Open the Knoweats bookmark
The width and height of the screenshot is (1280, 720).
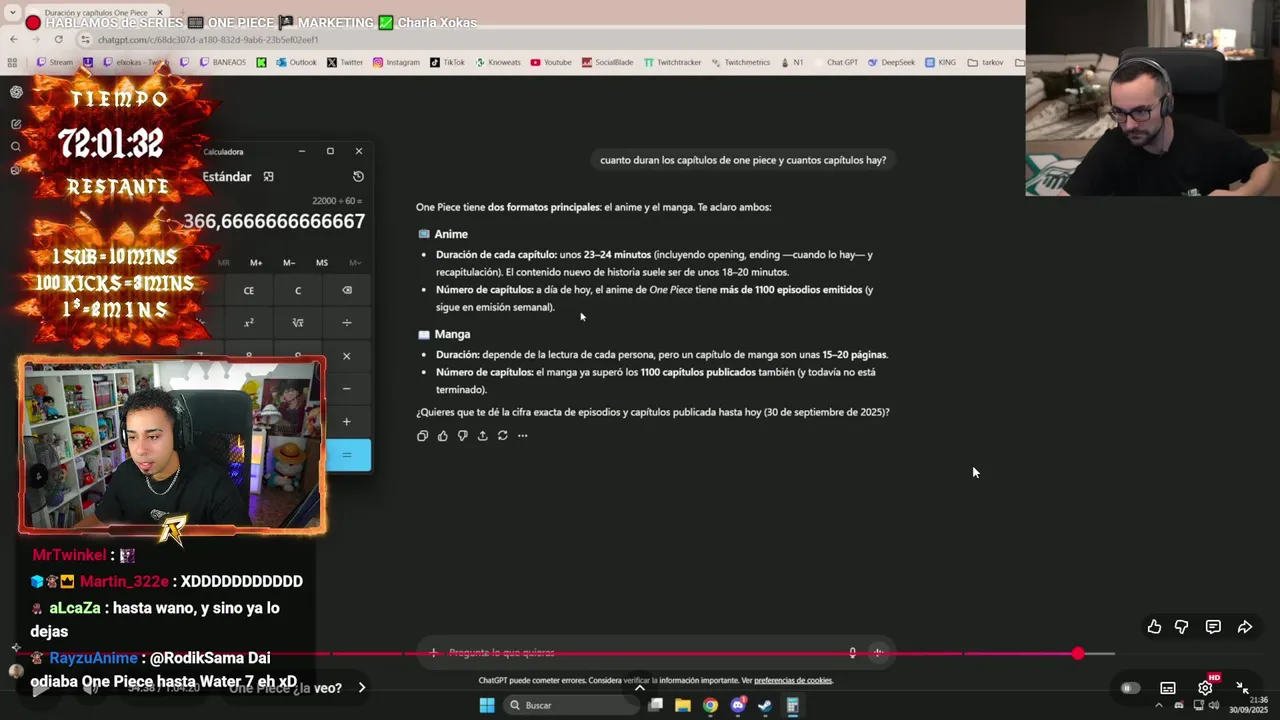(x=498, y=62)
